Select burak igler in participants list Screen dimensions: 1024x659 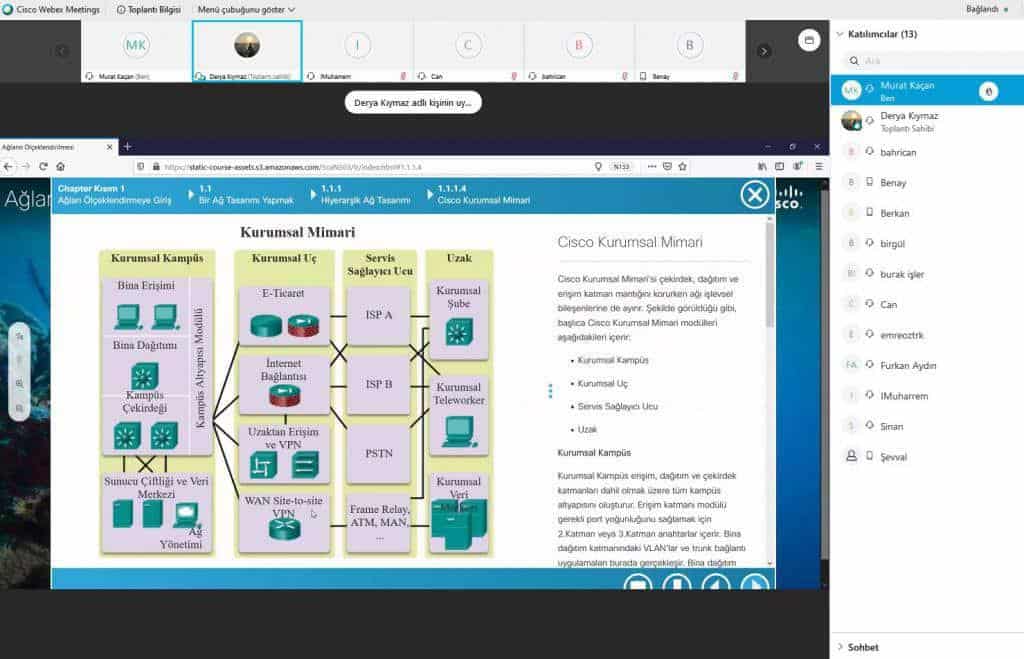[x=927, y=274]
